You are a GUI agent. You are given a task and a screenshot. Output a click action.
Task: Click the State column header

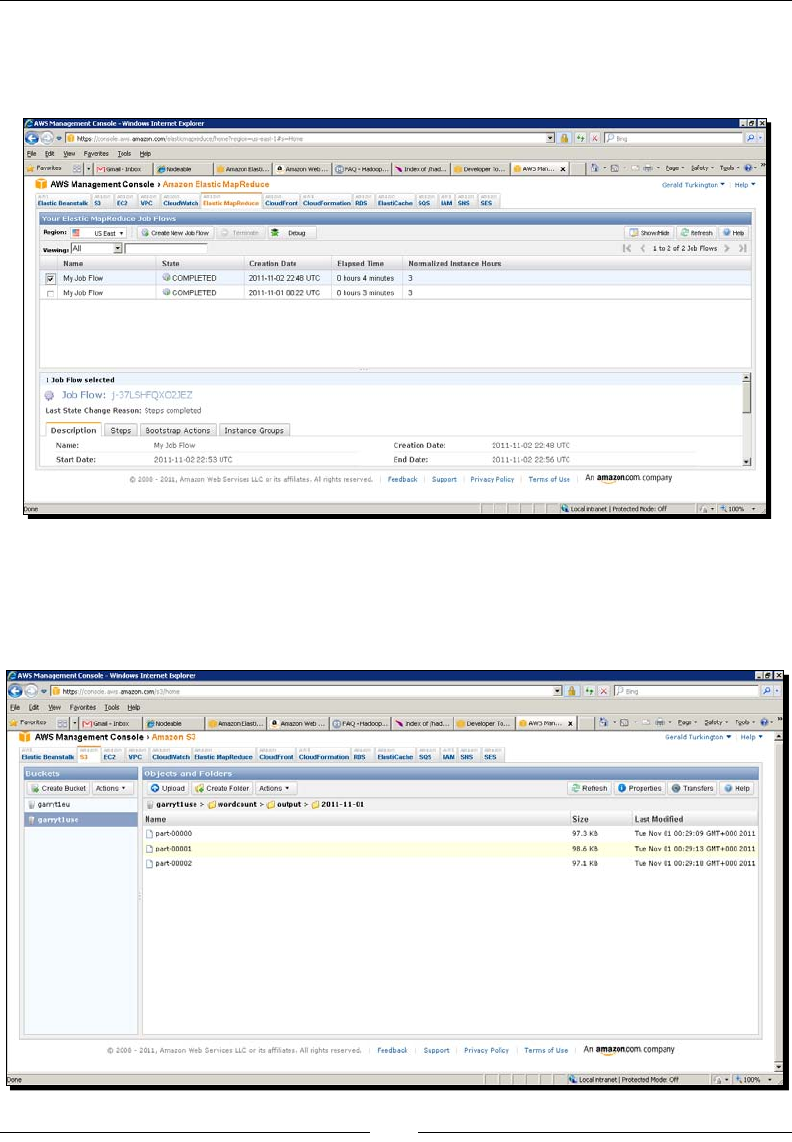[200, 264]
